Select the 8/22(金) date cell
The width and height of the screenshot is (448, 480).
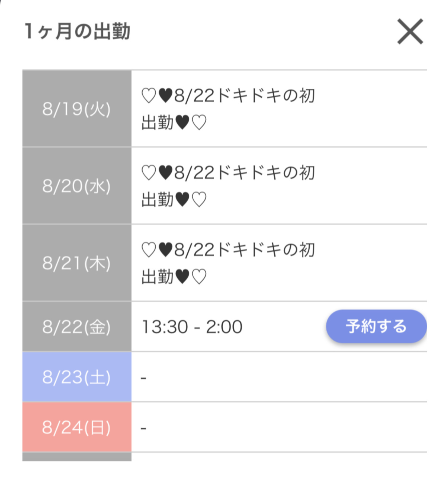coord(77,327)
